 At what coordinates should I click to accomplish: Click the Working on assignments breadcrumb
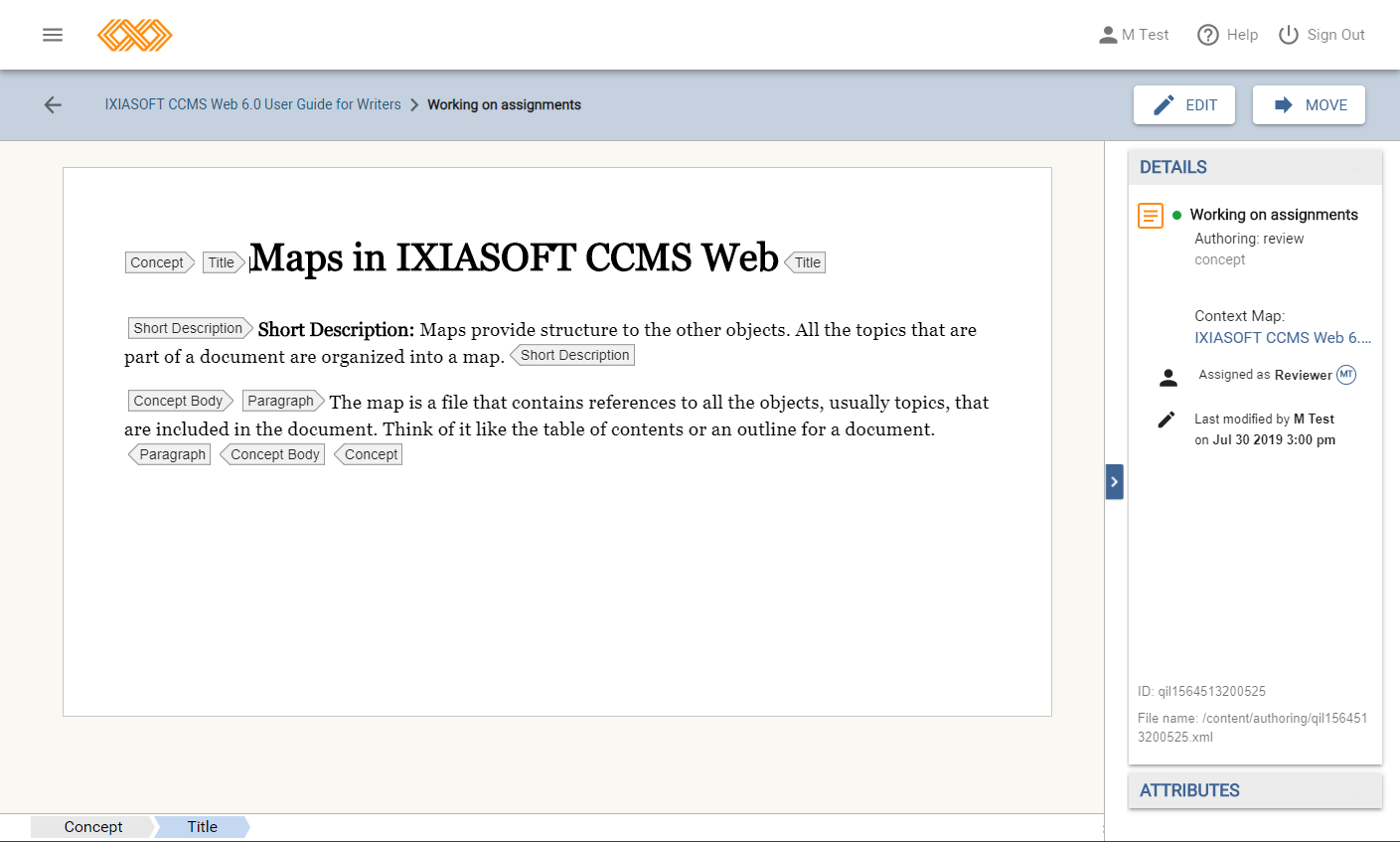pos(504,104)
